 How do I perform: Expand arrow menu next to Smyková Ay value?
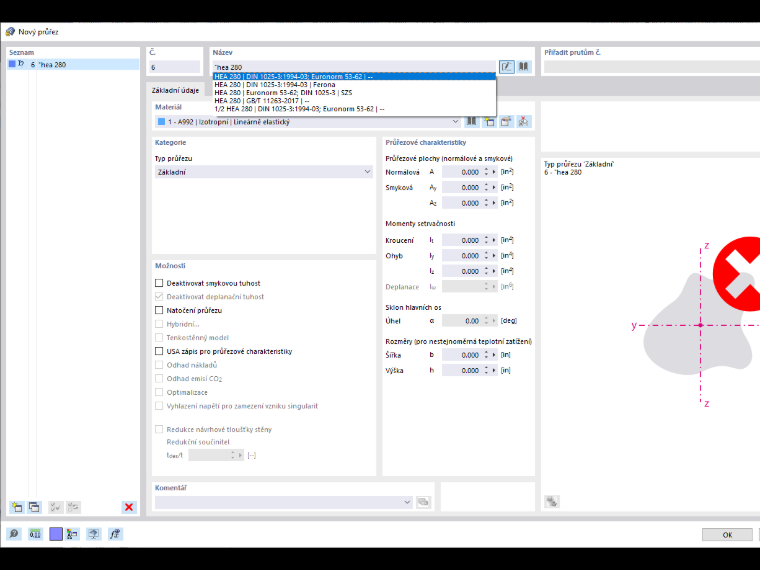pos(494,188)
